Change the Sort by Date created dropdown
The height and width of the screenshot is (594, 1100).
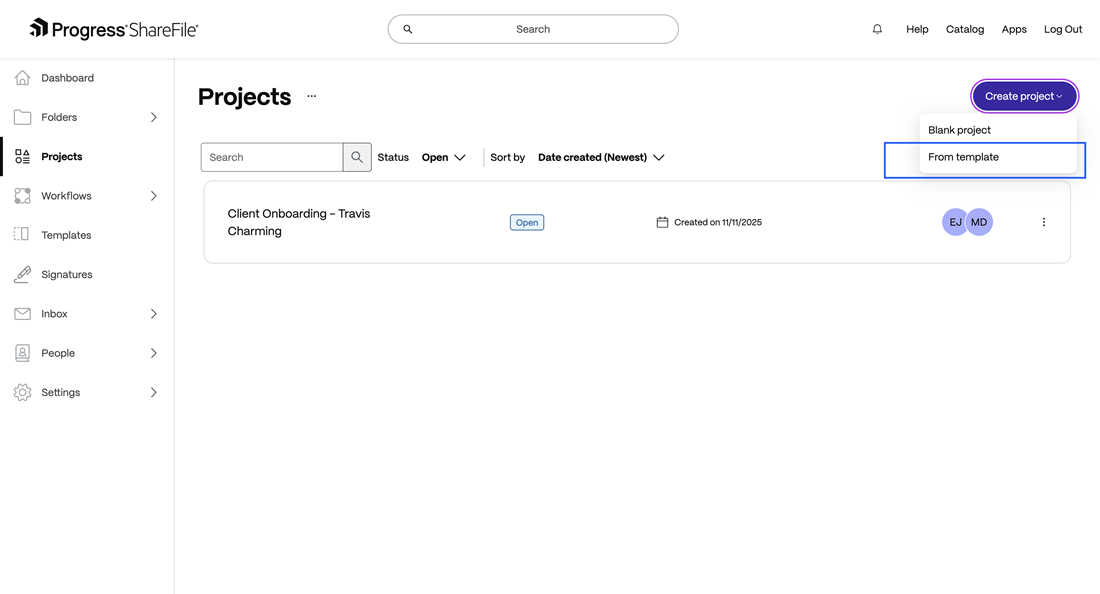(x=601, y=157)
